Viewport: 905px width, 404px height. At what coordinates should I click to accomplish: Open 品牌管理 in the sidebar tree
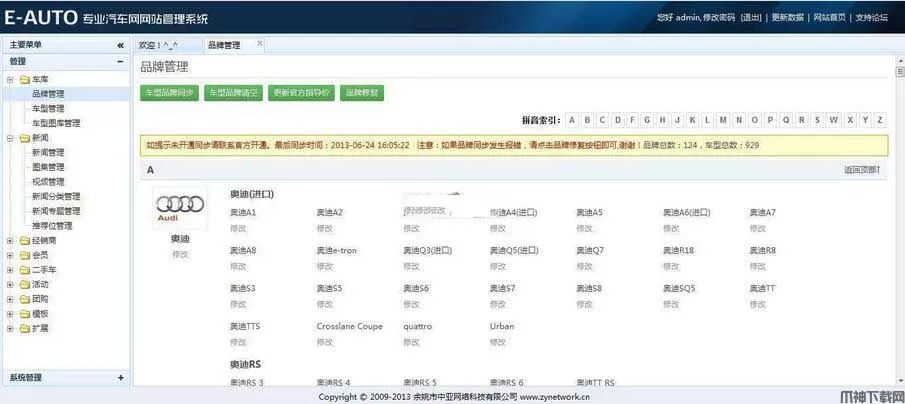pyautogui.click(x=48, y=93)
